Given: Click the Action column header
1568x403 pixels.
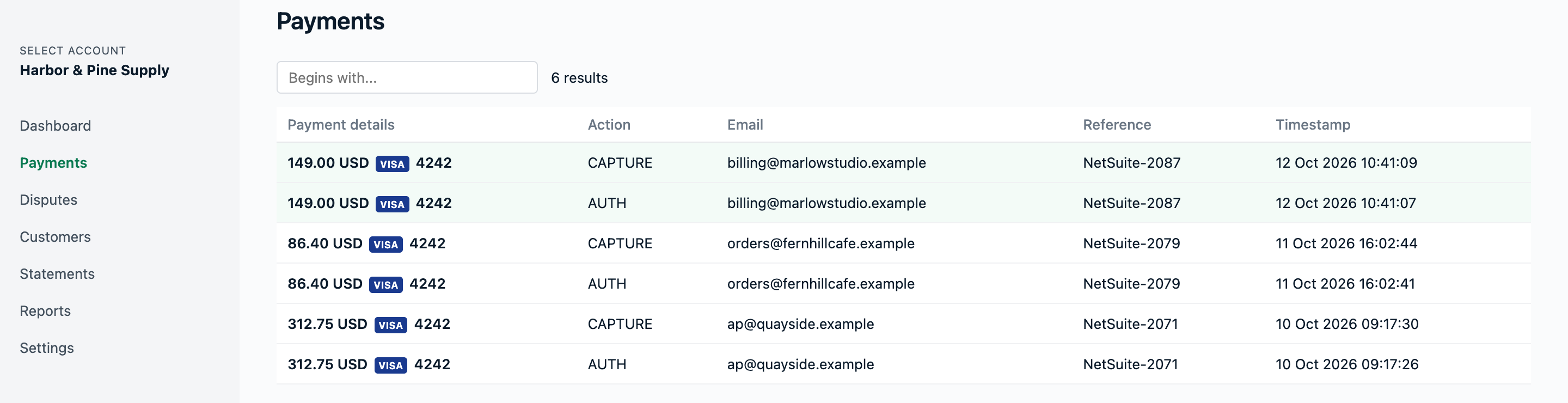Looking at the screenshot, I should click(x=609, y=125).
